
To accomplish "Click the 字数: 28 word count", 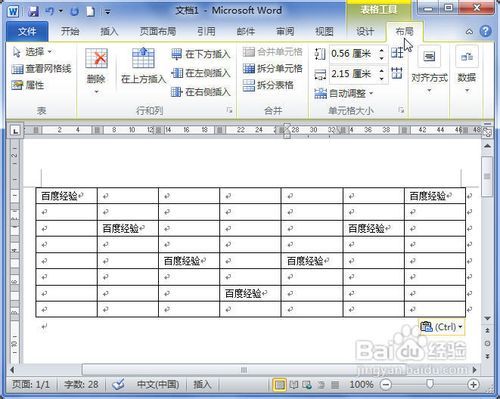I will click(x=81, y=384).
